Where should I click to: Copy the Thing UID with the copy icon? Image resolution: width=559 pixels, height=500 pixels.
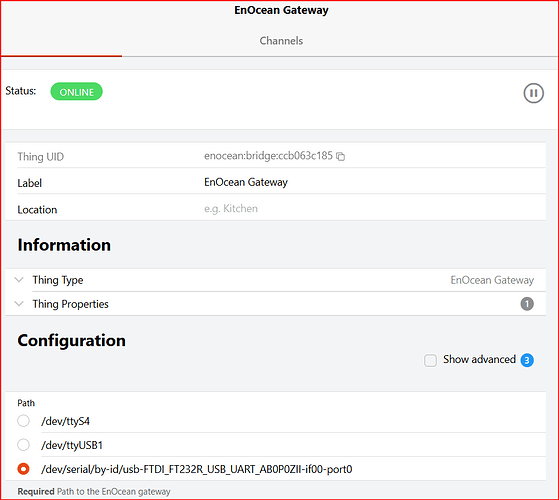click(x=340, y=156)
